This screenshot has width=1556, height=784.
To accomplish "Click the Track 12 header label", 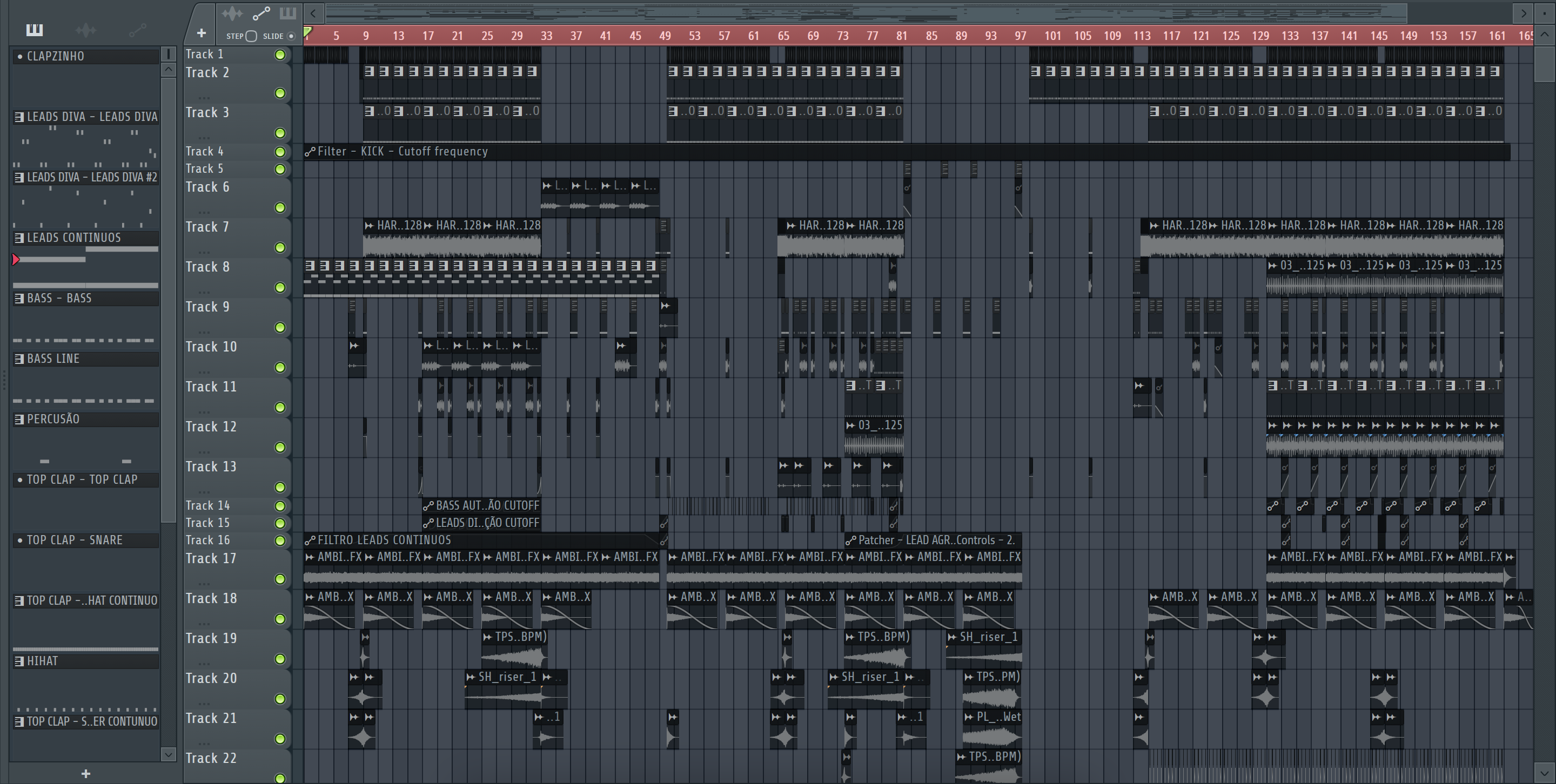I will 211,427.
